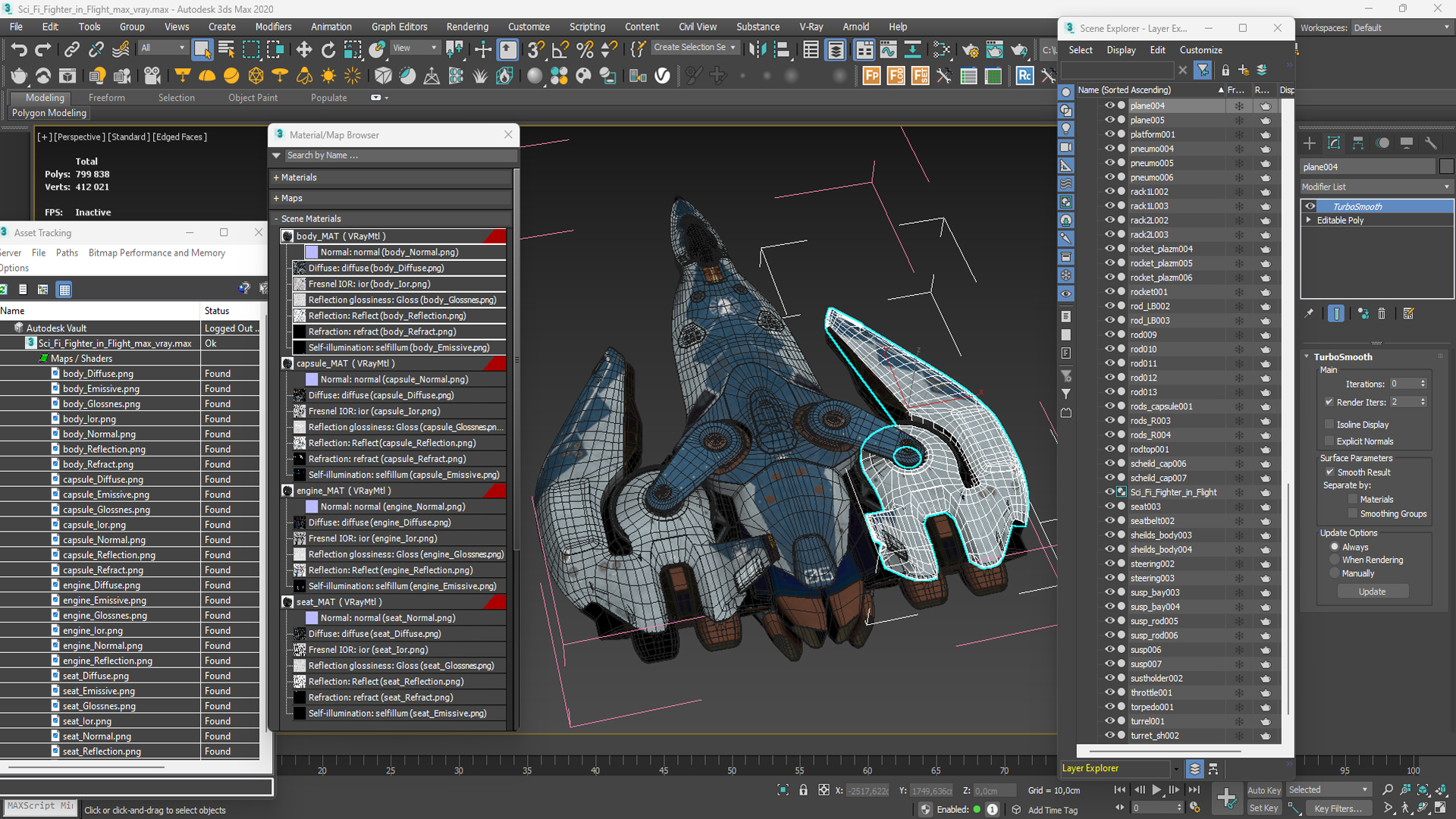
Task: Open the selection filter All dropdown
Action: 162,48
